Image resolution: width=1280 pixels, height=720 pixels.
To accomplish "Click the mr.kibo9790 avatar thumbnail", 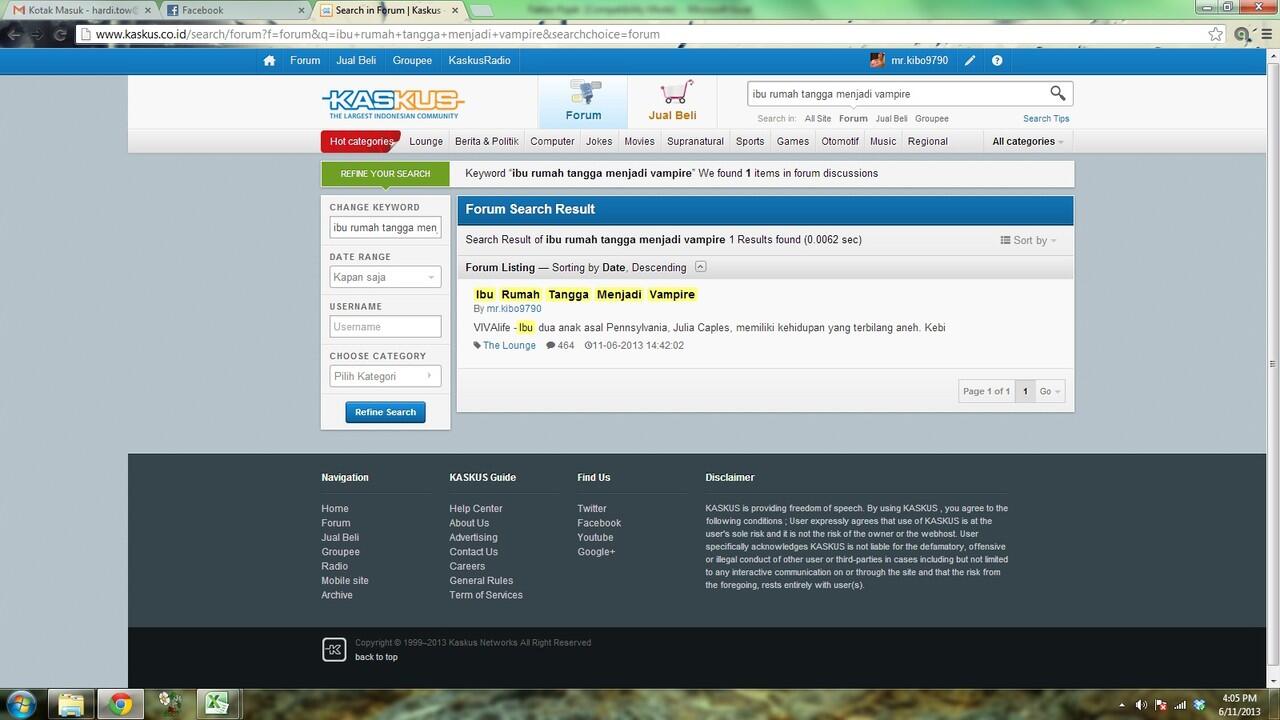I will point(877,60).
